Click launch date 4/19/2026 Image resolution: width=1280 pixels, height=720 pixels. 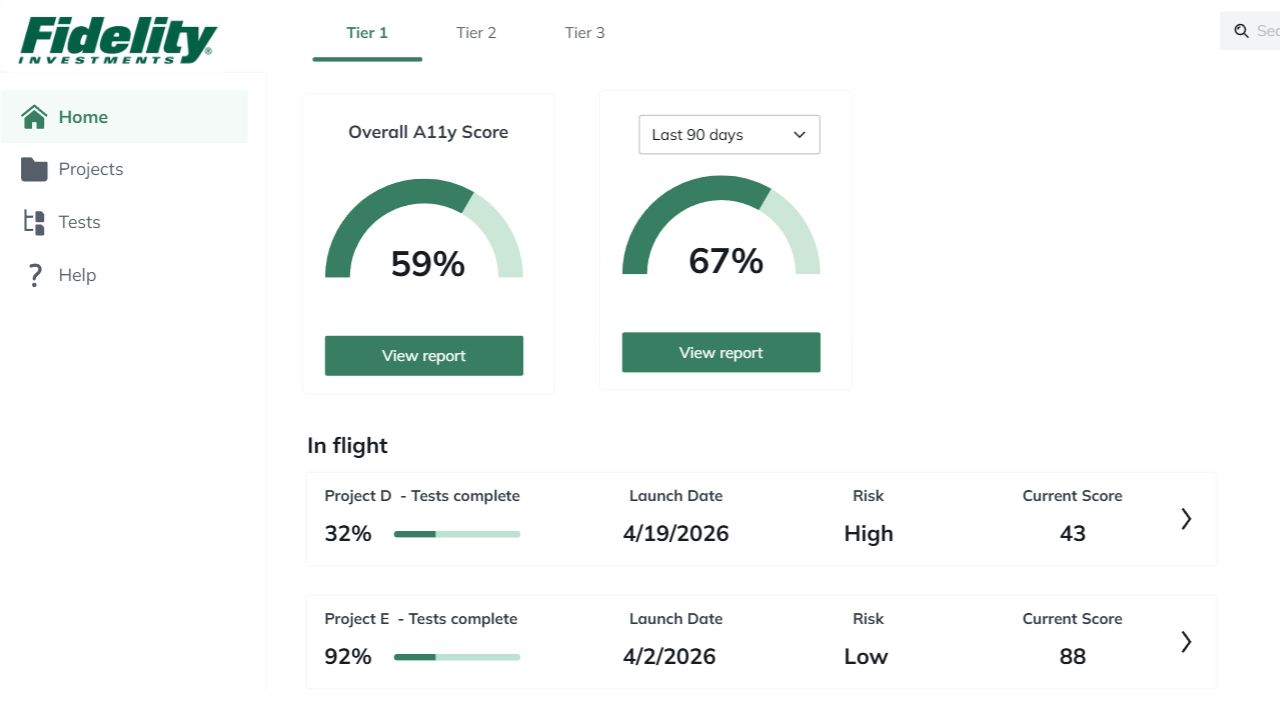(x=676, y=534)
